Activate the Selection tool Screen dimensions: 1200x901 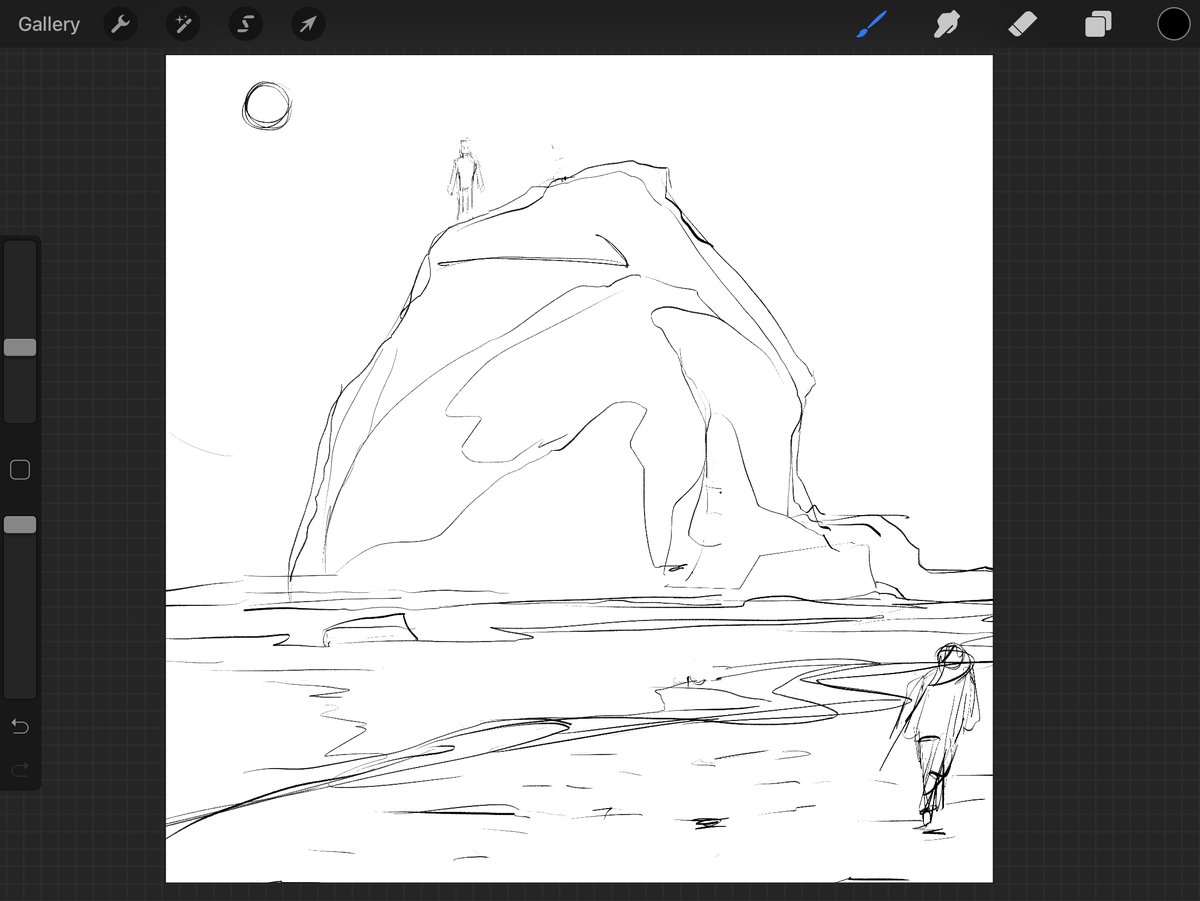[245, 24]
